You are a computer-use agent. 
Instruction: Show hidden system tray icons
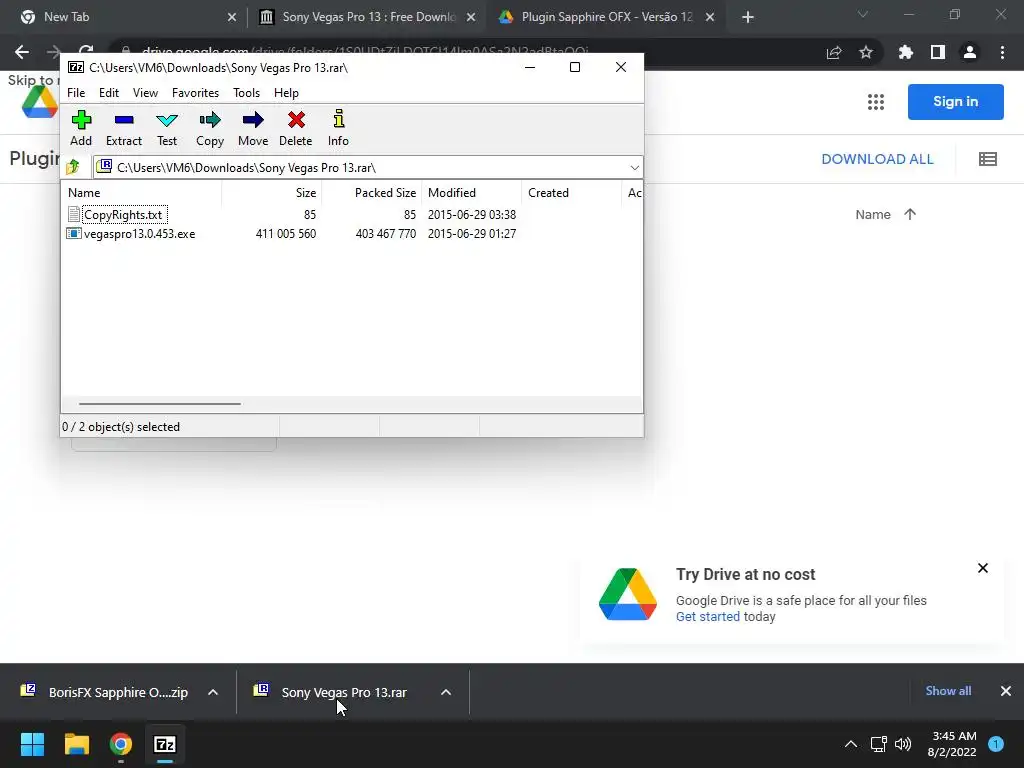pyautogui.click(x=850, y=744)
